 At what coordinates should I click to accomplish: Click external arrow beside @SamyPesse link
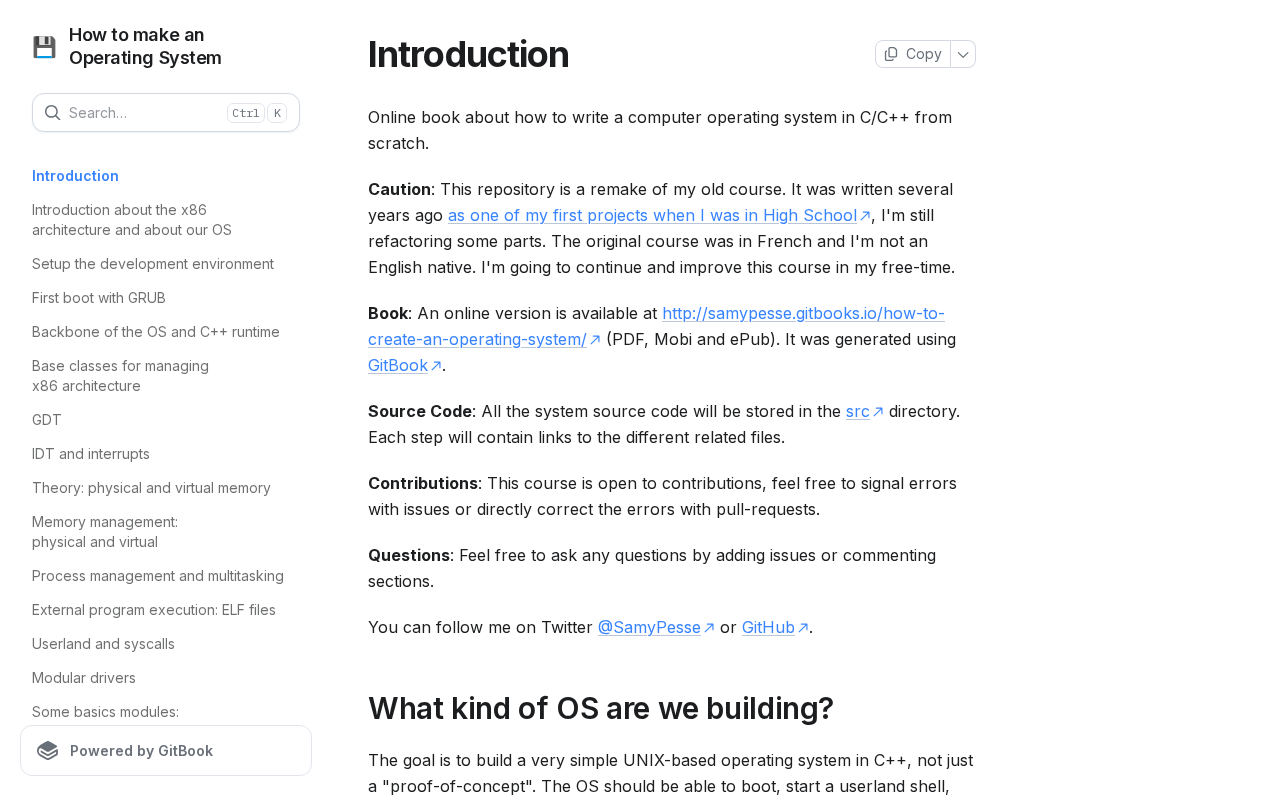pyautogui.click(x=709, y=628)
